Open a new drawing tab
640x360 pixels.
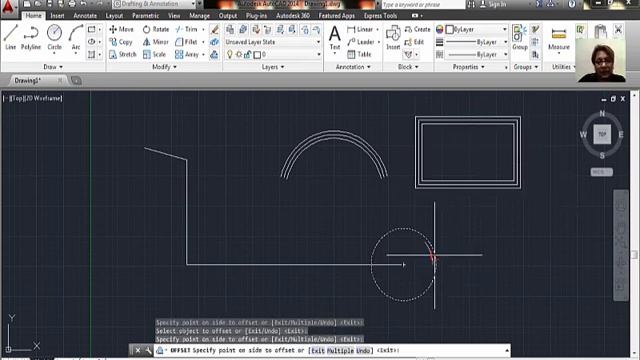(x=76, y=80)
